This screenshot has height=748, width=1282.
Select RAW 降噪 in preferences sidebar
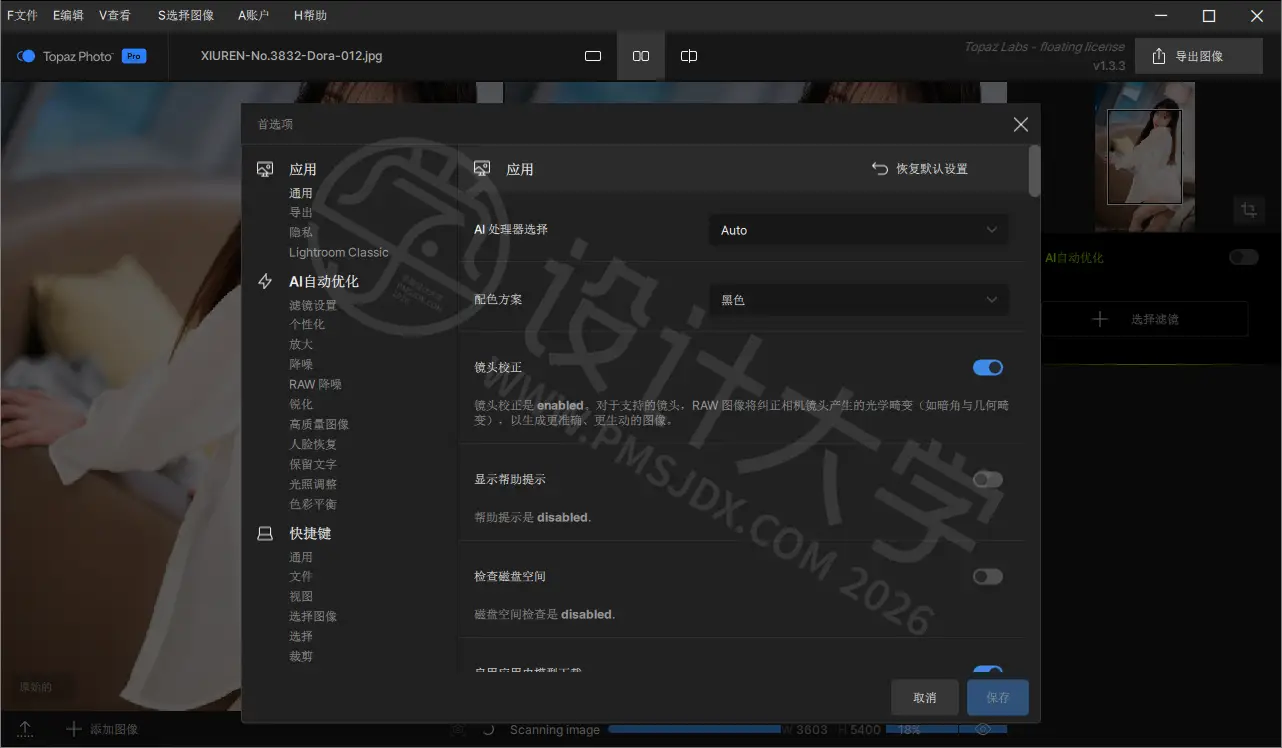[x=315, y=384]
